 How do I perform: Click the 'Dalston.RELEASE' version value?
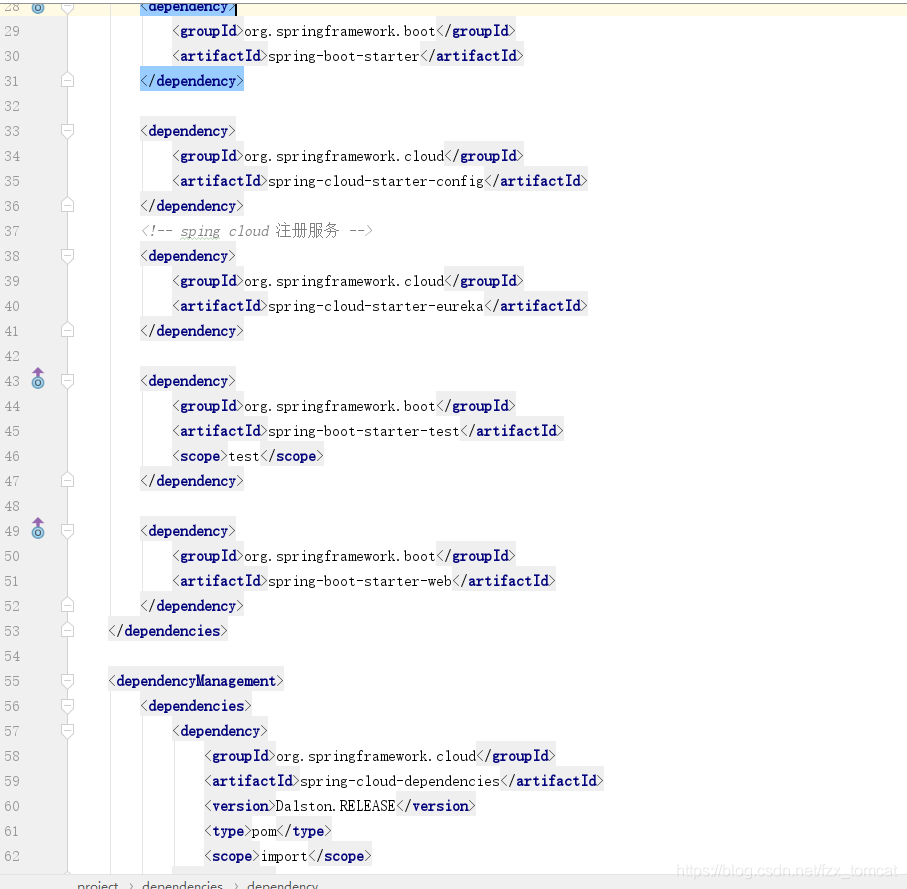coord(335,806)
